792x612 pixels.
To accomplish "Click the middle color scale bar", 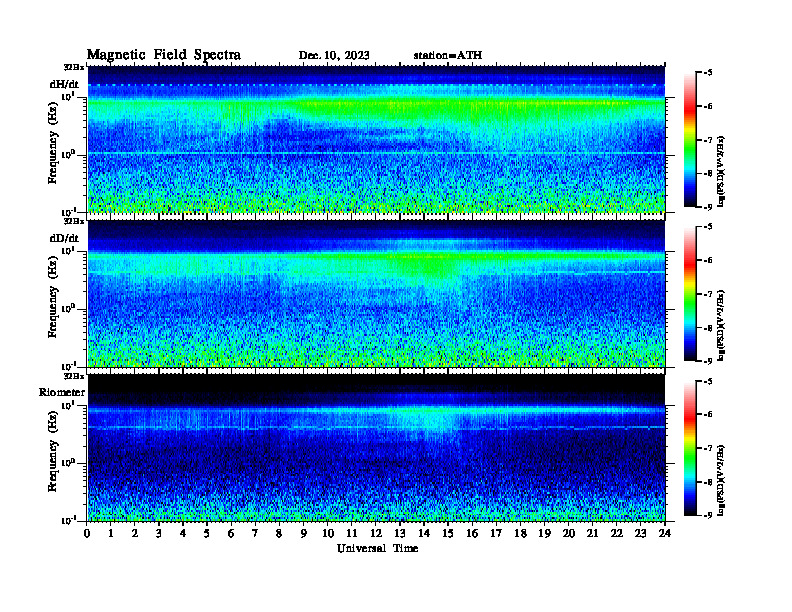I will 690,293.
